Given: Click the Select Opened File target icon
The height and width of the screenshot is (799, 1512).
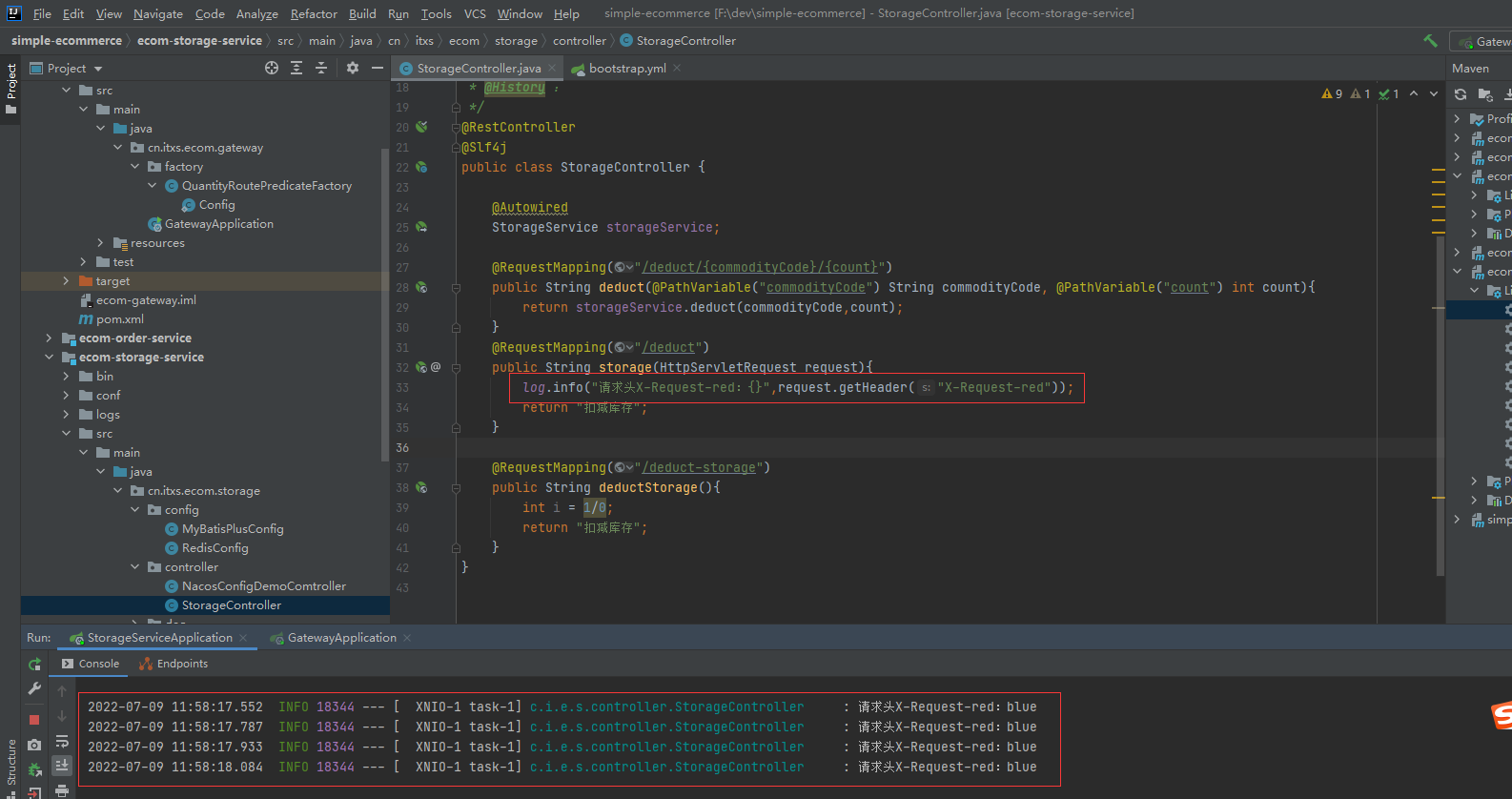Looking at the screenshot, I should 272,68.
